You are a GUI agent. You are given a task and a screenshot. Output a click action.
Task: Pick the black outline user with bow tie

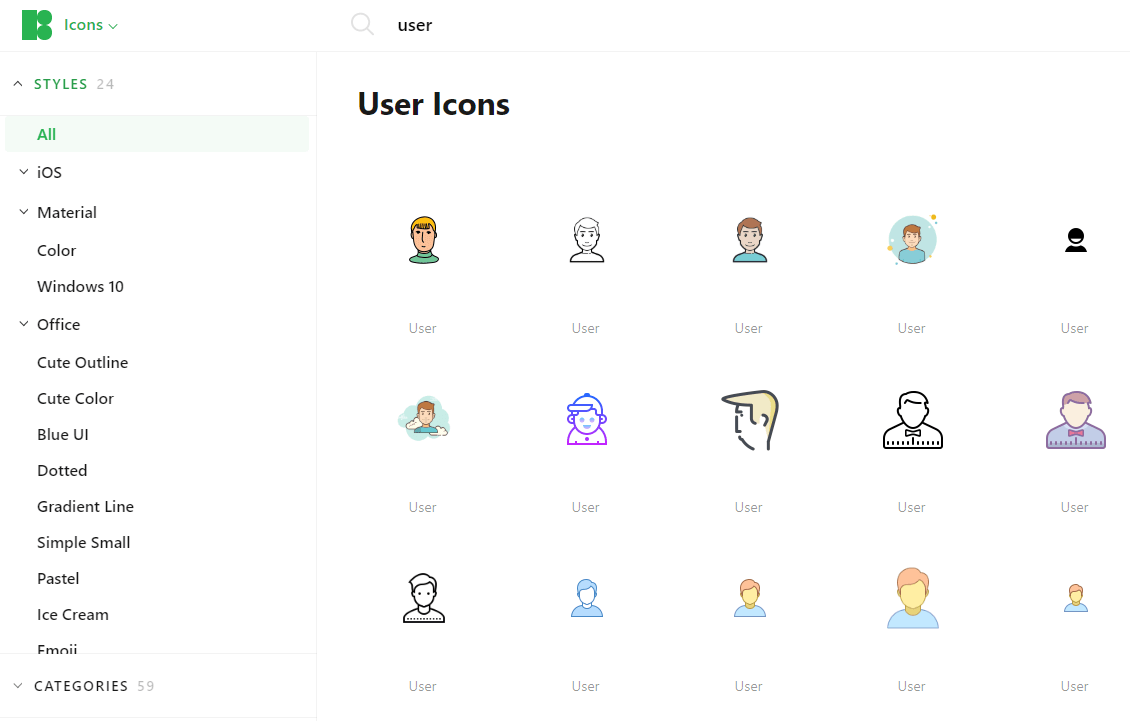tap(912, 420)
